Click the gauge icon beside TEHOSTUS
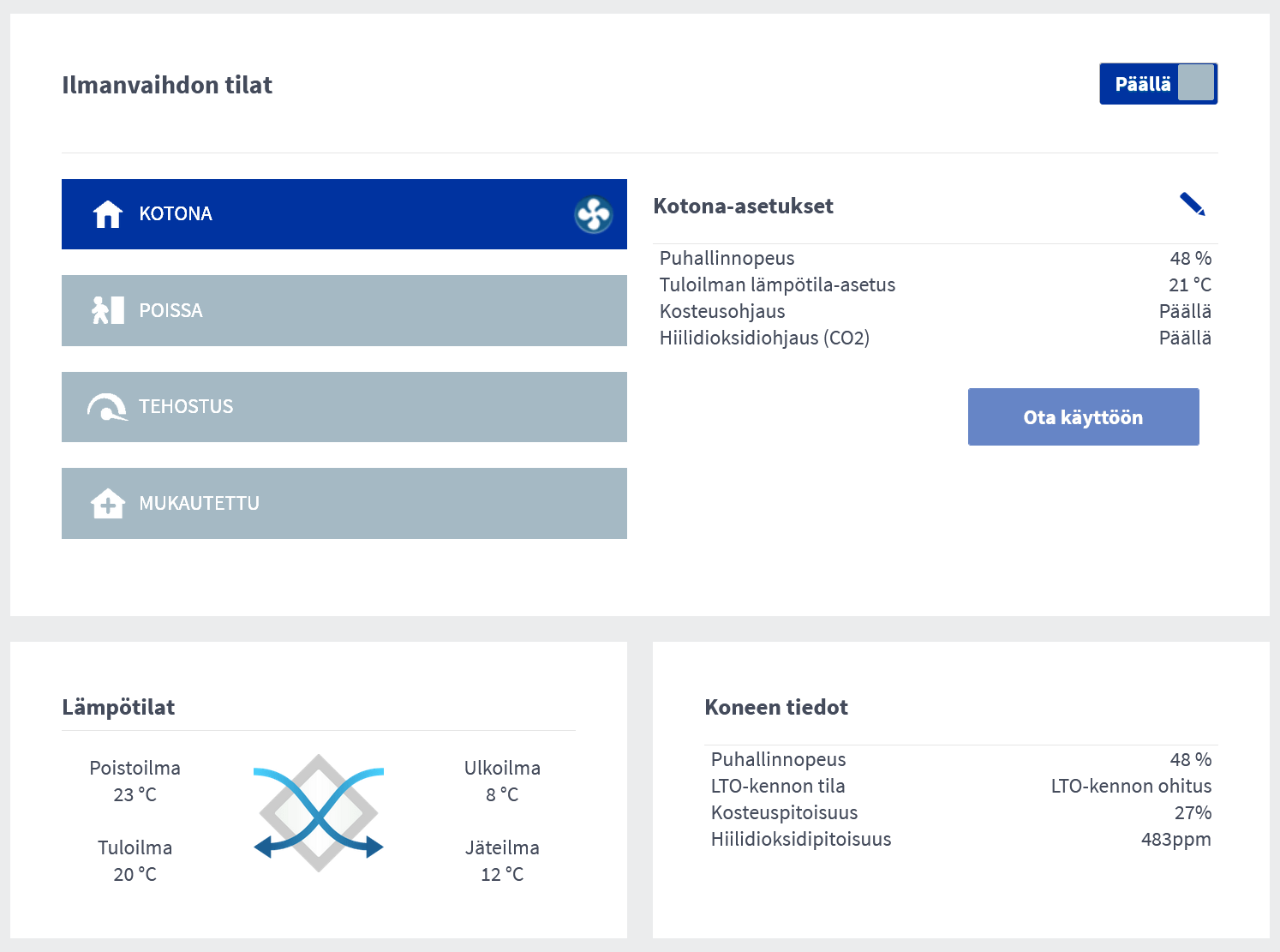The height and width of the screenshot is (952, 1280). click(107, 407)
